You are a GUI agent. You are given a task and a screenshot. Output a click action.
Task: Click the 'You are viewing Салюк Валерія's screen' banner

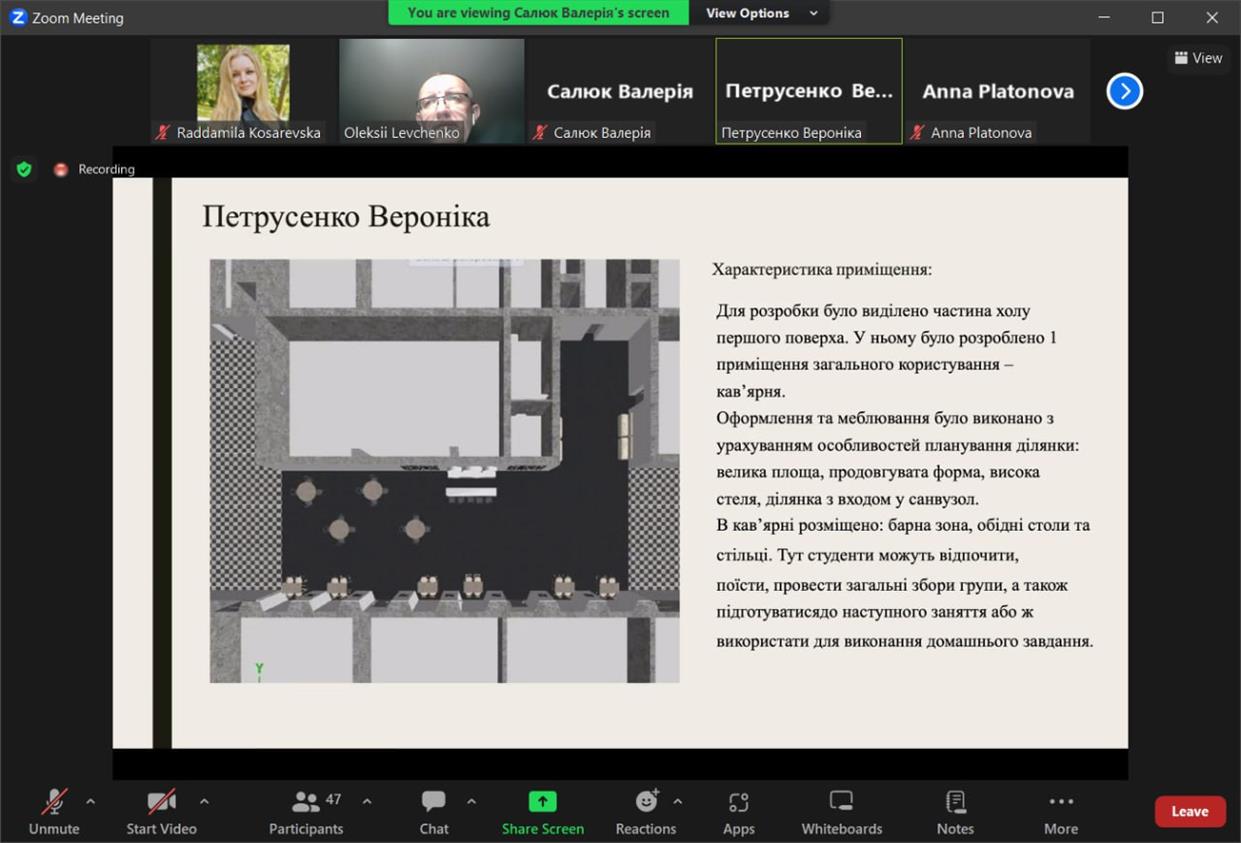(x=538, y=13)
